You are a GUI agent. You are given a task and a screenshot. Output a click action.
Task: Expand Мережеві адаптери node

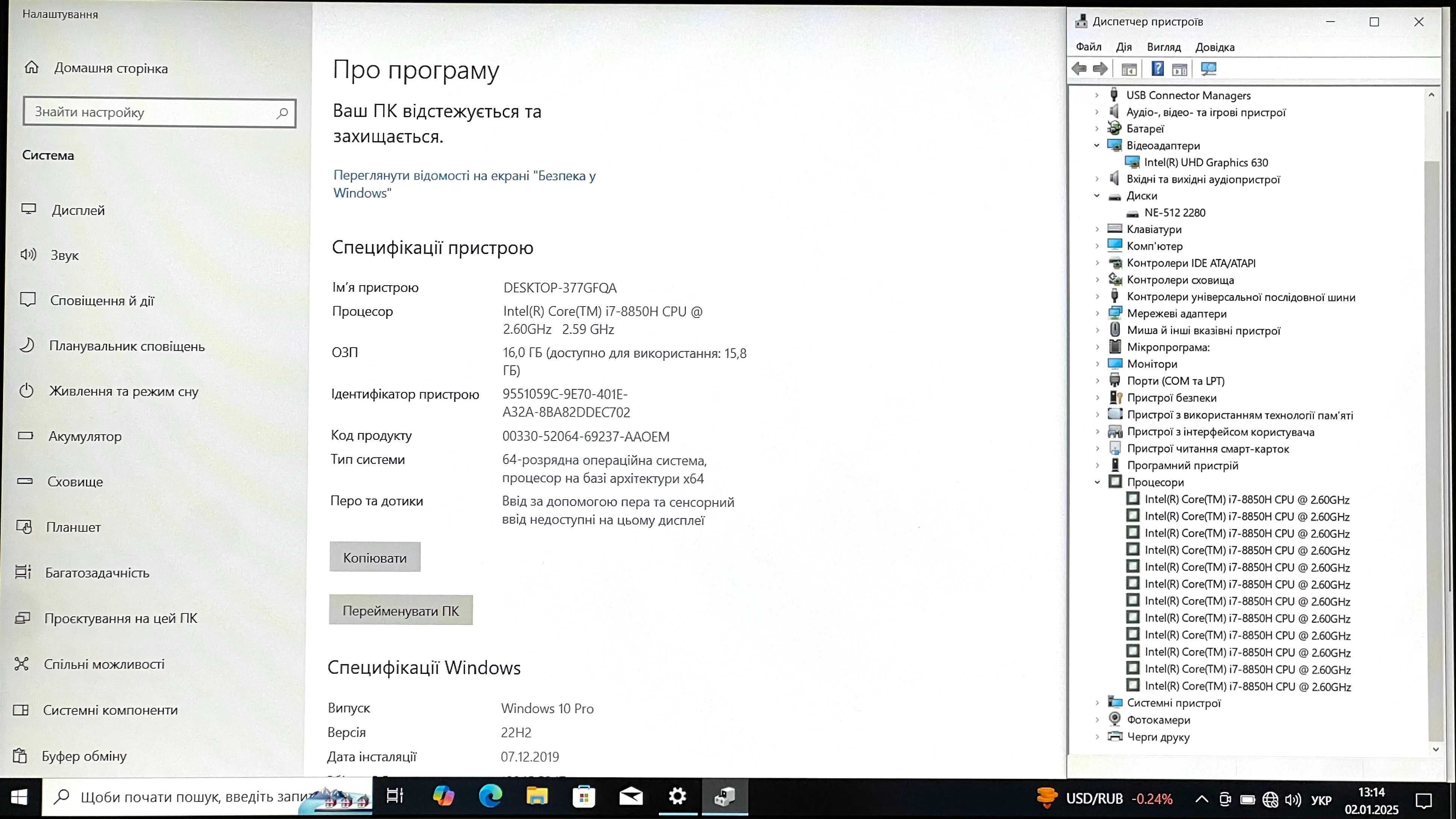[1097, 313]
